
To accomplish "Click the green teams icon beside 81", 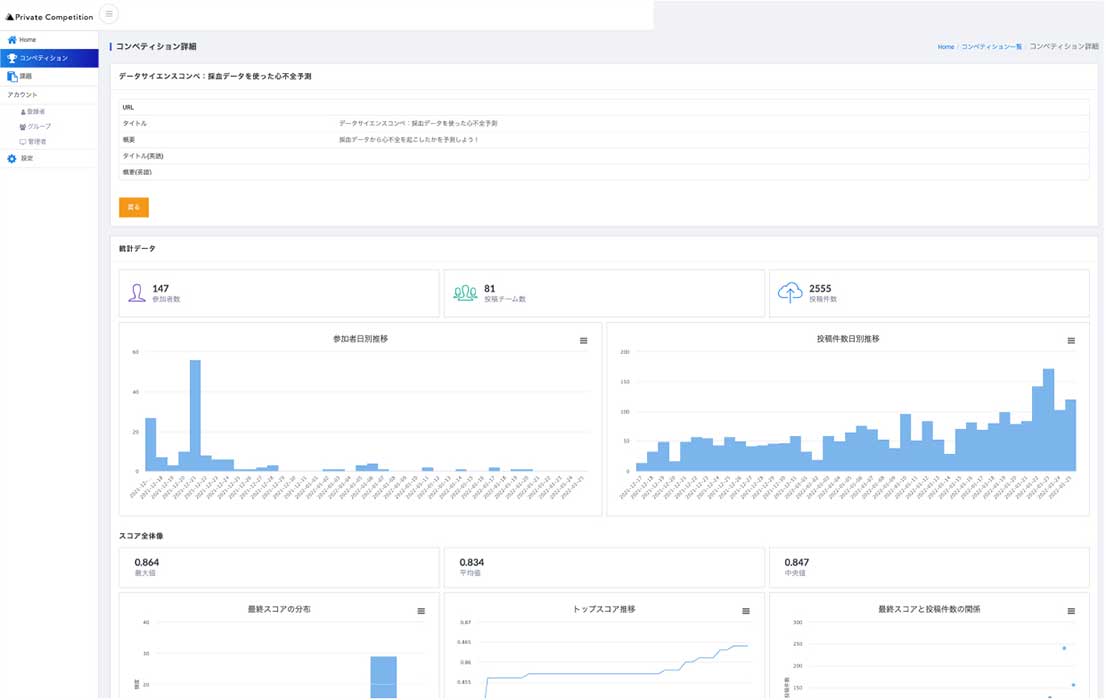I will [x=465, y=293].
